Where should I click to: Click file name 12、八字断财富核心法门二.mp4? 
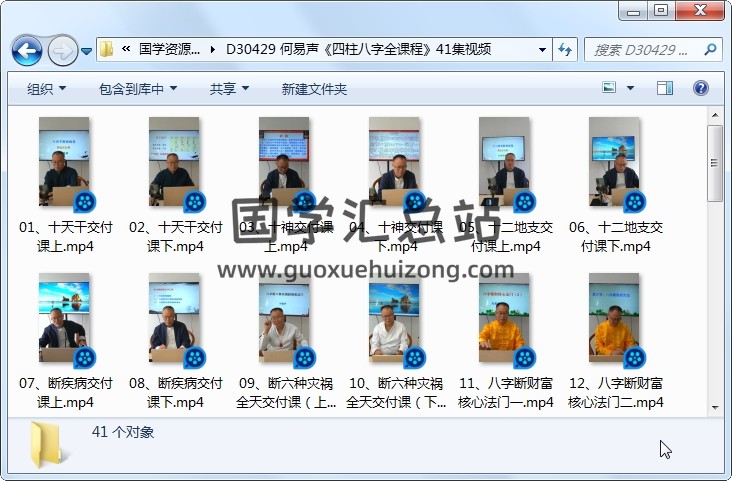point(616,393)
